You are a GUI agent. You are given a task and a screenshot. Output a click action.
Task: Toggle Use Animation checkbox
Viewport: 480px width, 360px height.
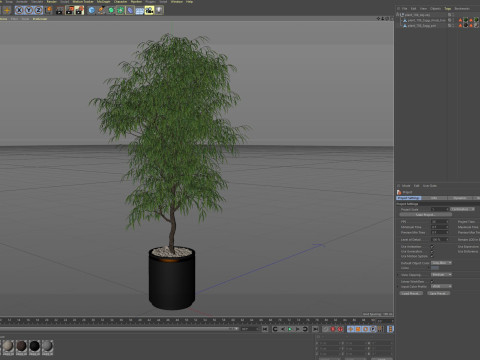click(432, 247)
